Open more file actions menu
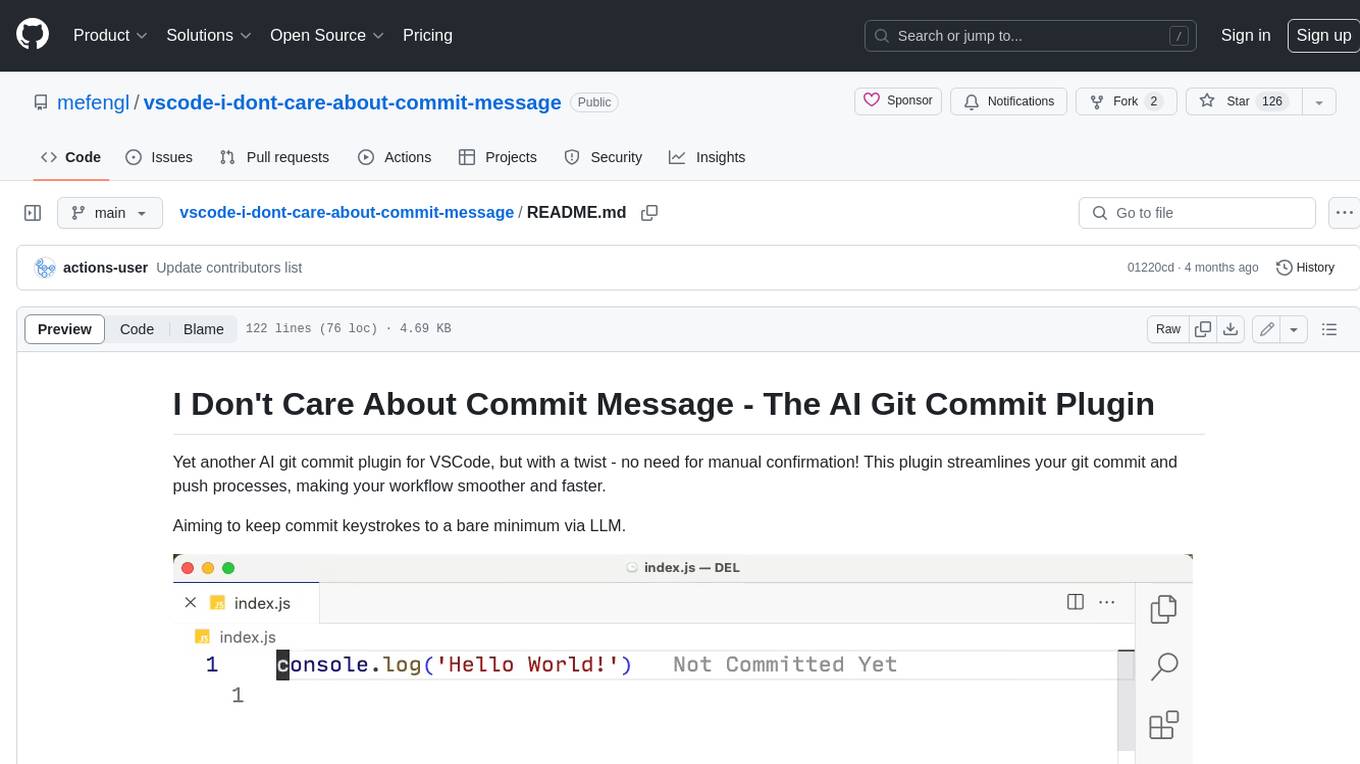The image size is (1360, 764). click(1345, 213)
